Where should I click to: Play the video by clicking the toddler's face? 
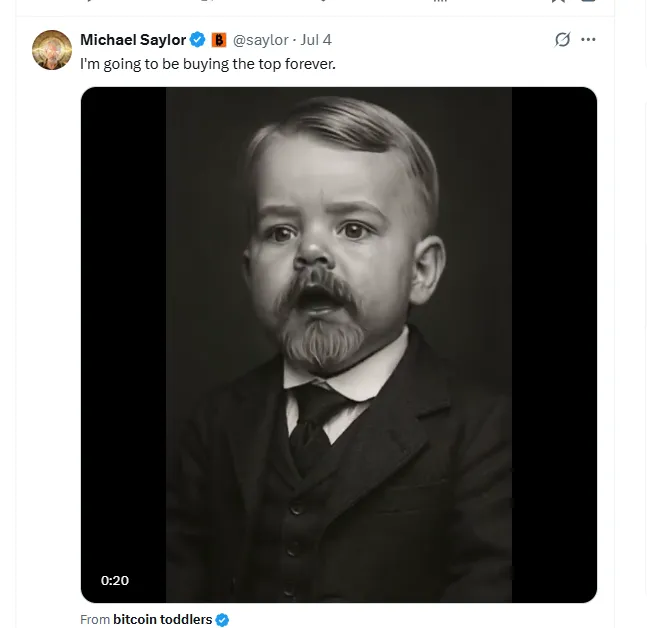pyautogui.click(x=330, y=240)
